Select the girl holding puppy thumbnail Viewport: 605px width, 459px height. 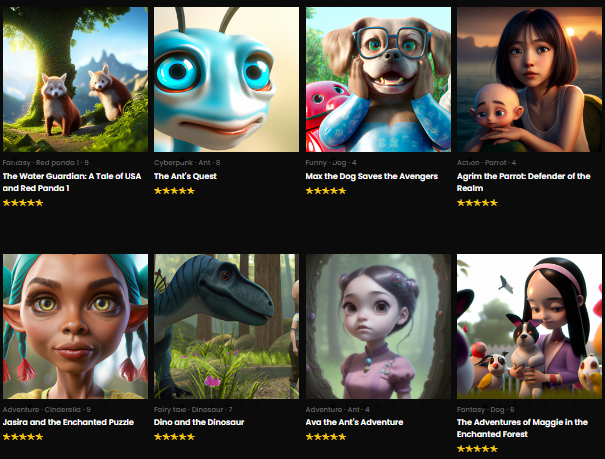coord(529,326)
